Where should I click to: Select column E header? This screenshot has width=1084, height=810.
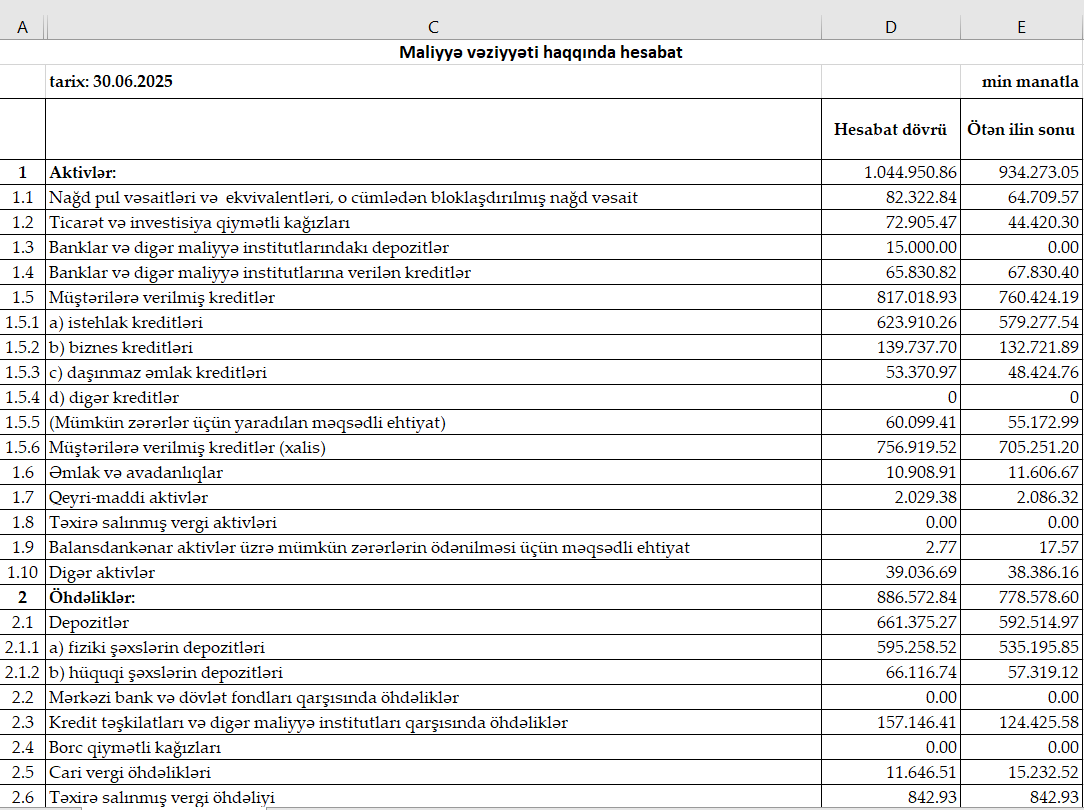pos(1022,27)
